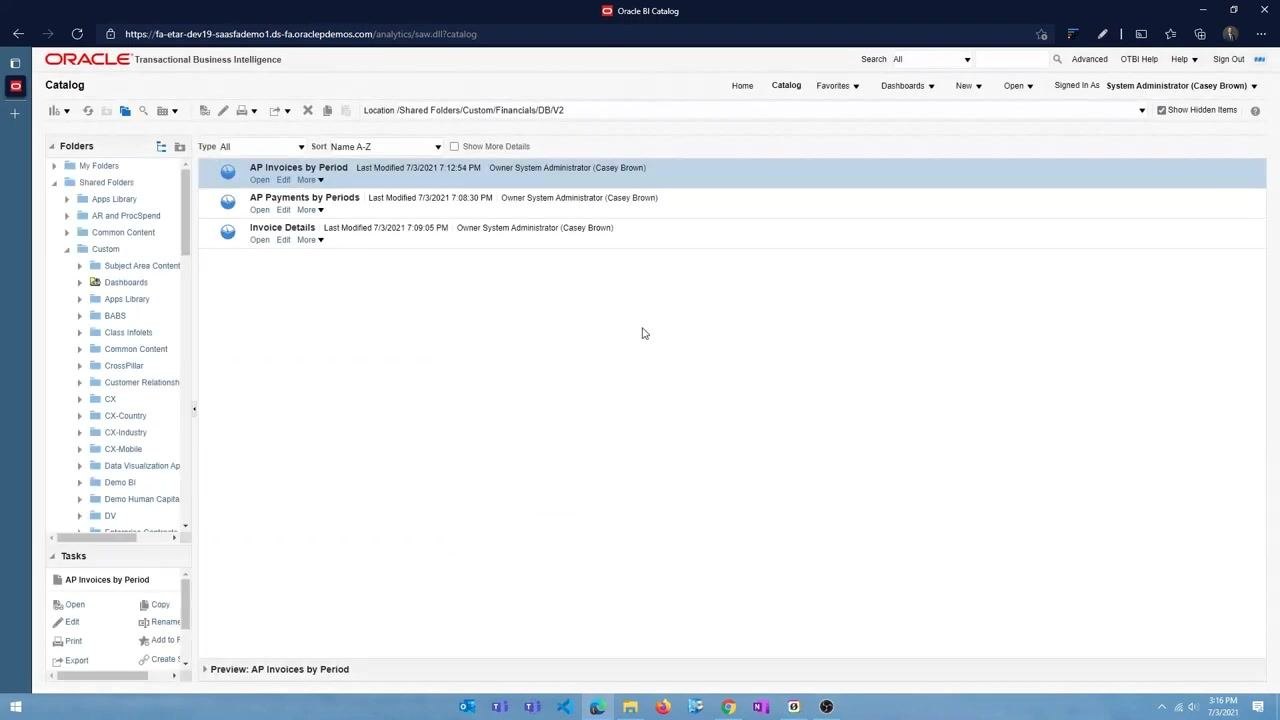Open the Help menu

pyautogui.click(x=1184, y=60)
